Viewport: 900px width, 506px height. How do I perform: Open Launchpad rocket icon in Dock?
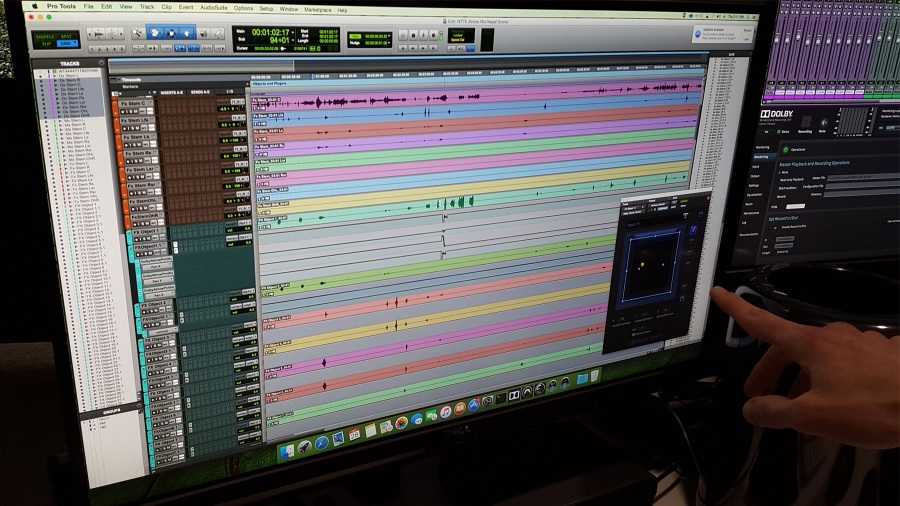click(305, 447)
